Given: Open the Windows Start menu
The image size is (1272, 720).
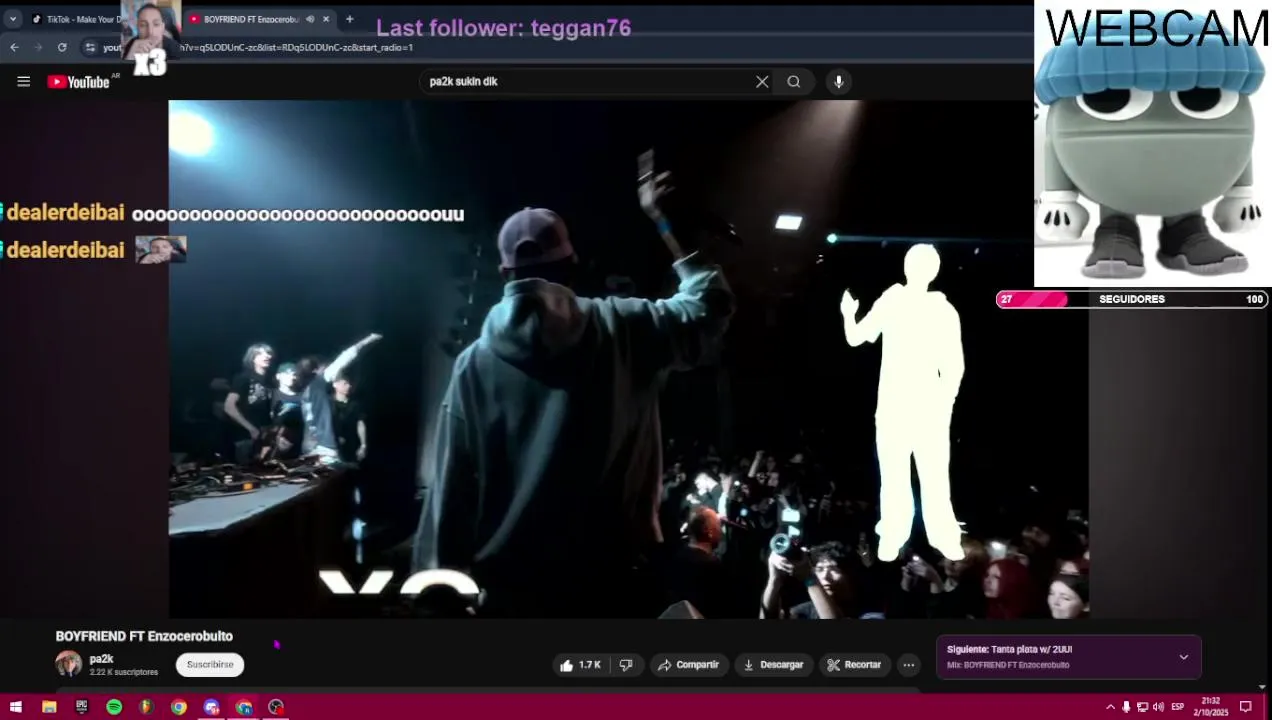Looking at the screenshot, I should pos(16,707).
